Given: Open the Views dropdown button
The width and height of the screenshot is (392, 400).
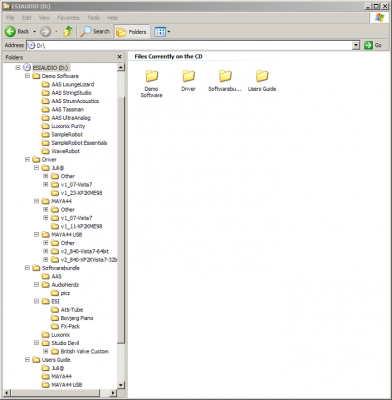Looking at the screenshot, I should (x=162, y=32).
